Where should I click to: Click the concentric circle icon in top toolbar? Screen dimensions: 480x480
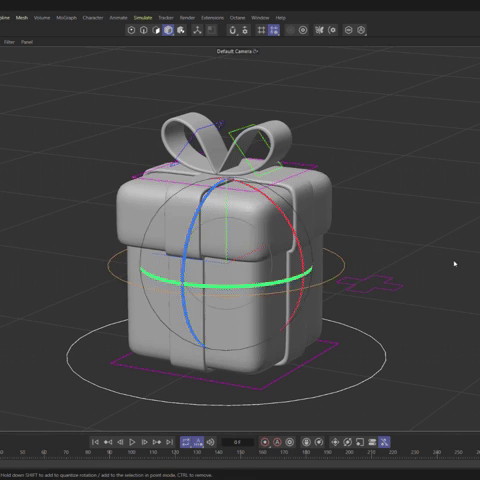tap(303, 30)
